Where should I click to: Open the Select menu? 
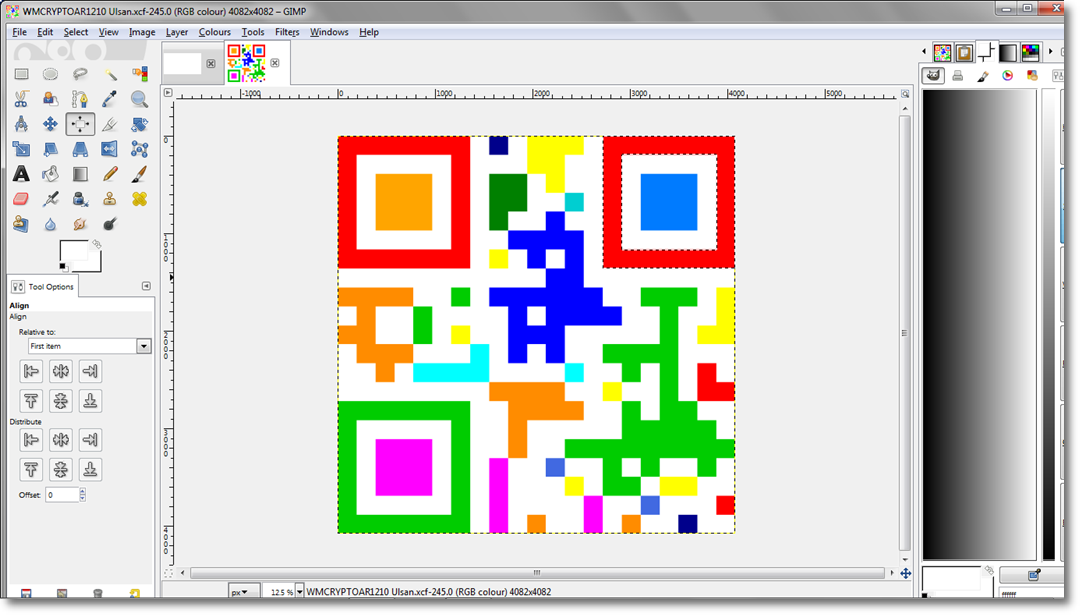76,32
